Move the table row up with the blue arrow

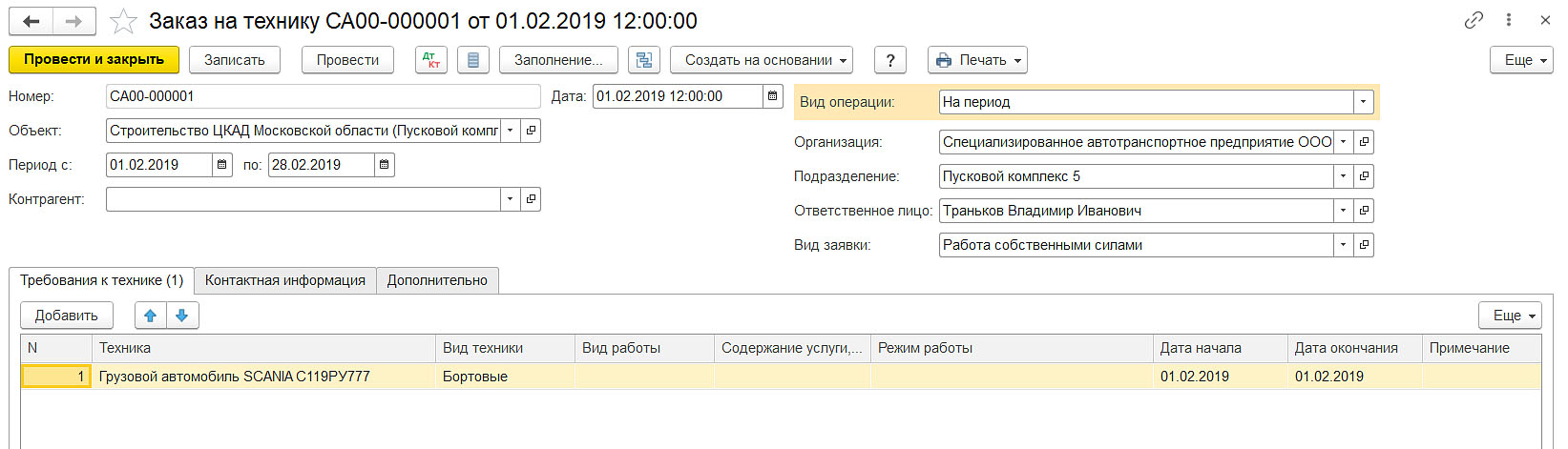coord(151,316)
